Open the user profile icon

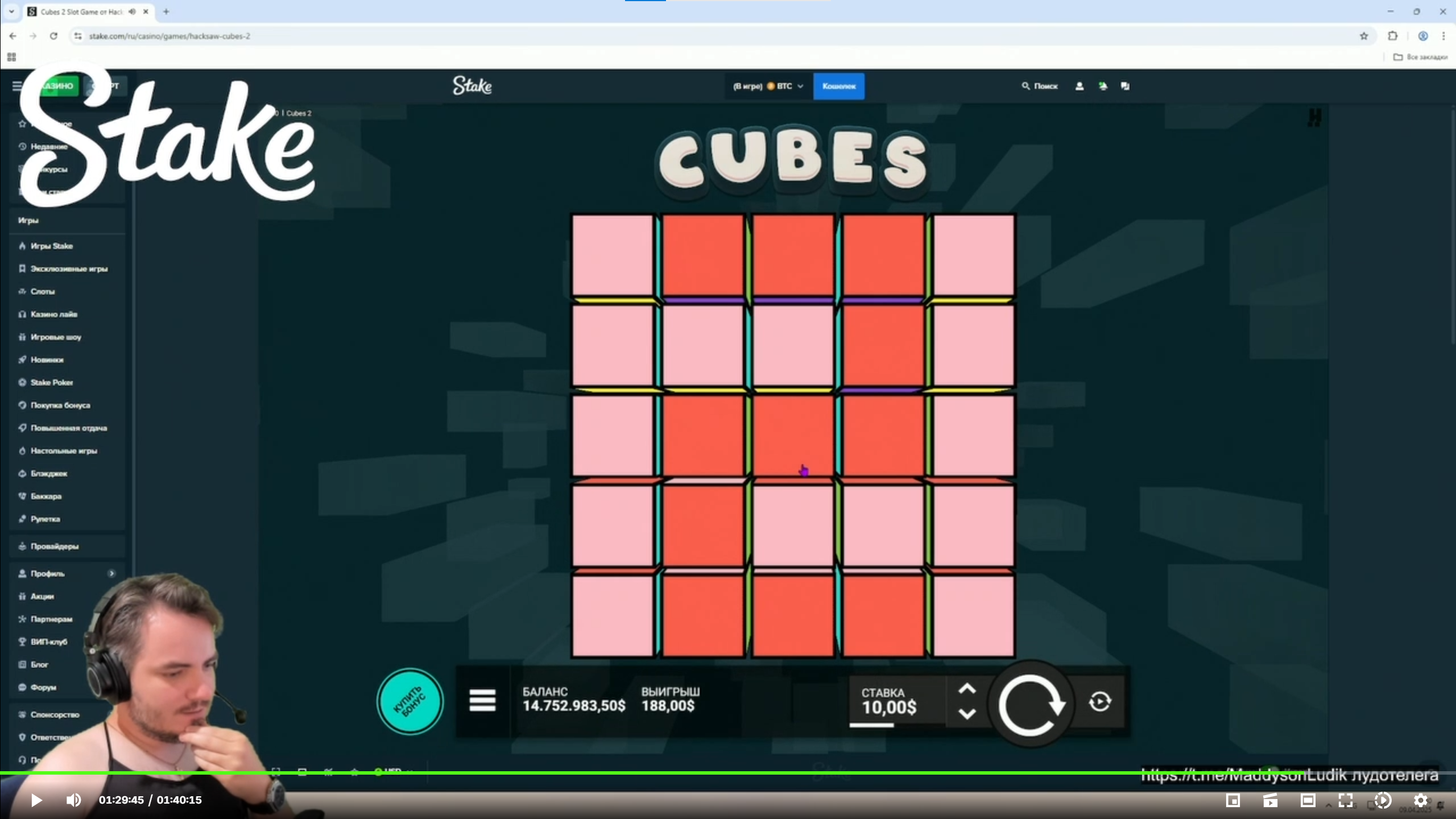point(1079,86)
